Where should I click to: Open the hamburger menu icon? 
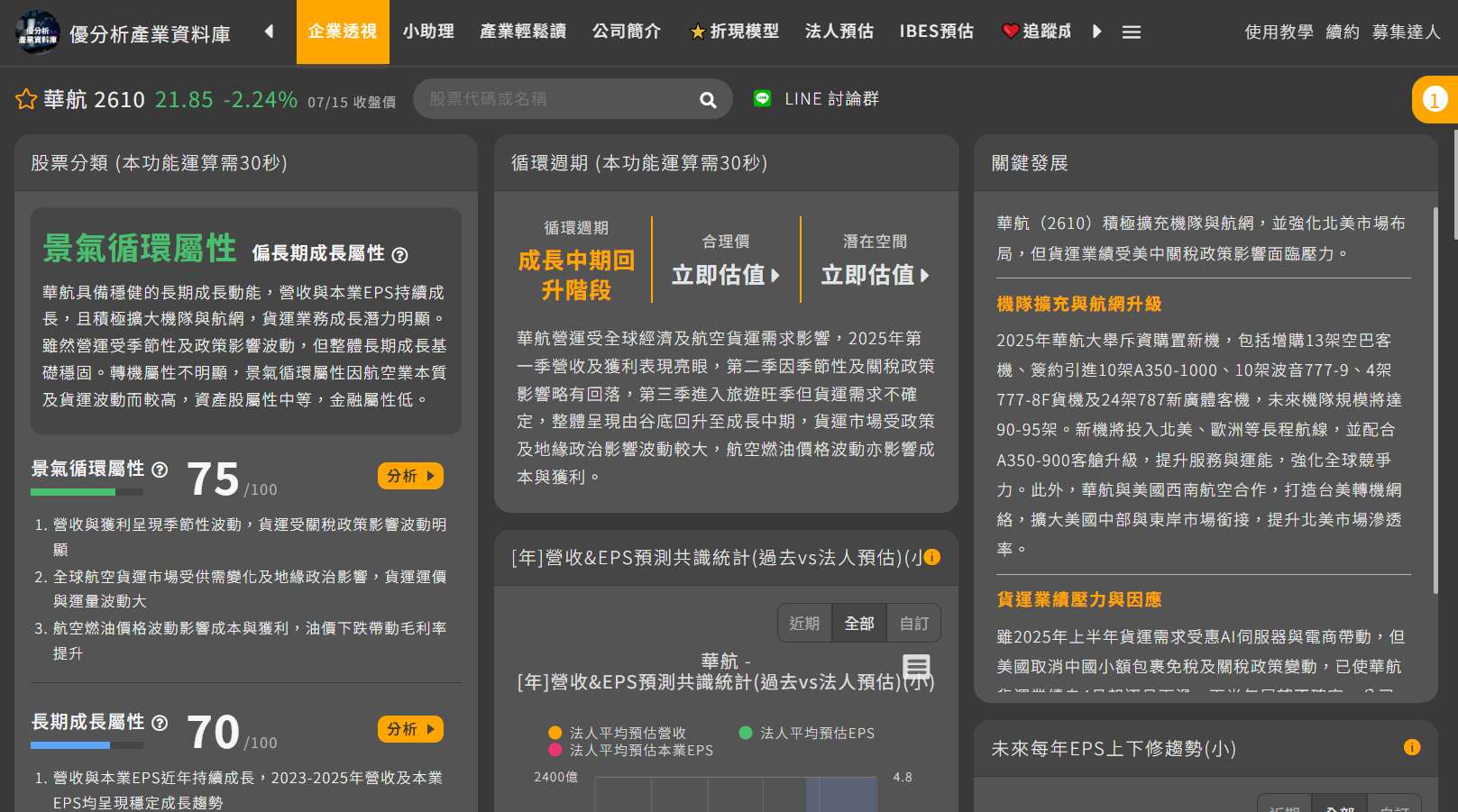[x=1132, y=32]
